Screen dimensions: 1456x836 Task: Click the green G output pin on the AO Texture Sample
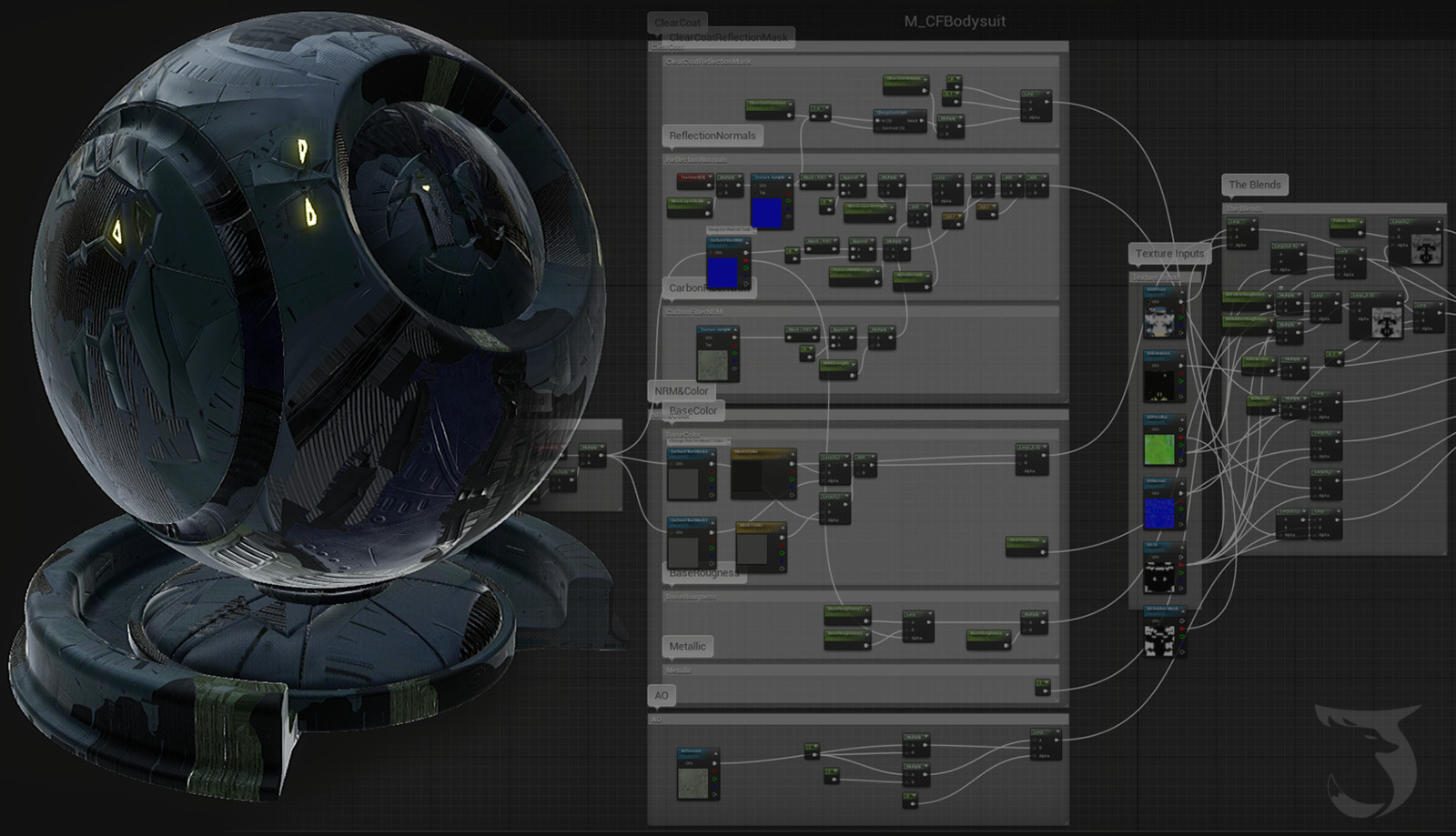[x=714, y=779]
